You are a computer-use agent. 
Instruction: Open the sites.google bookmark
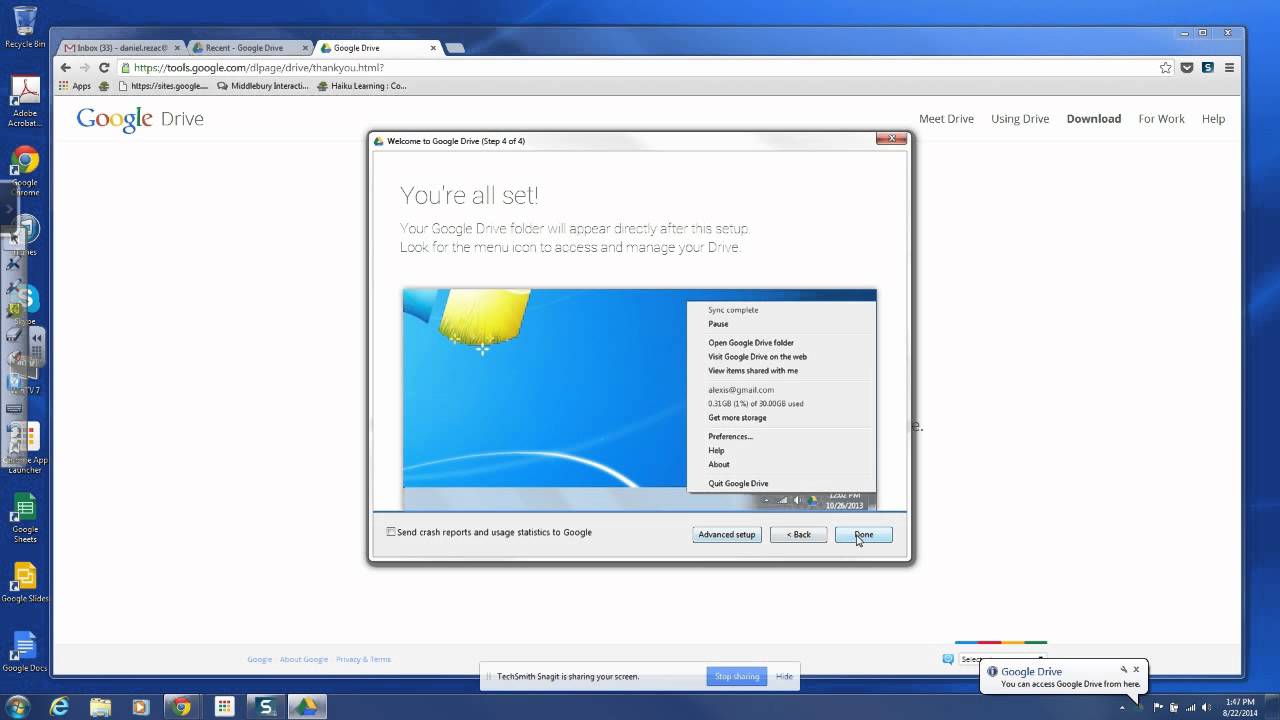[x=163, y=86]
